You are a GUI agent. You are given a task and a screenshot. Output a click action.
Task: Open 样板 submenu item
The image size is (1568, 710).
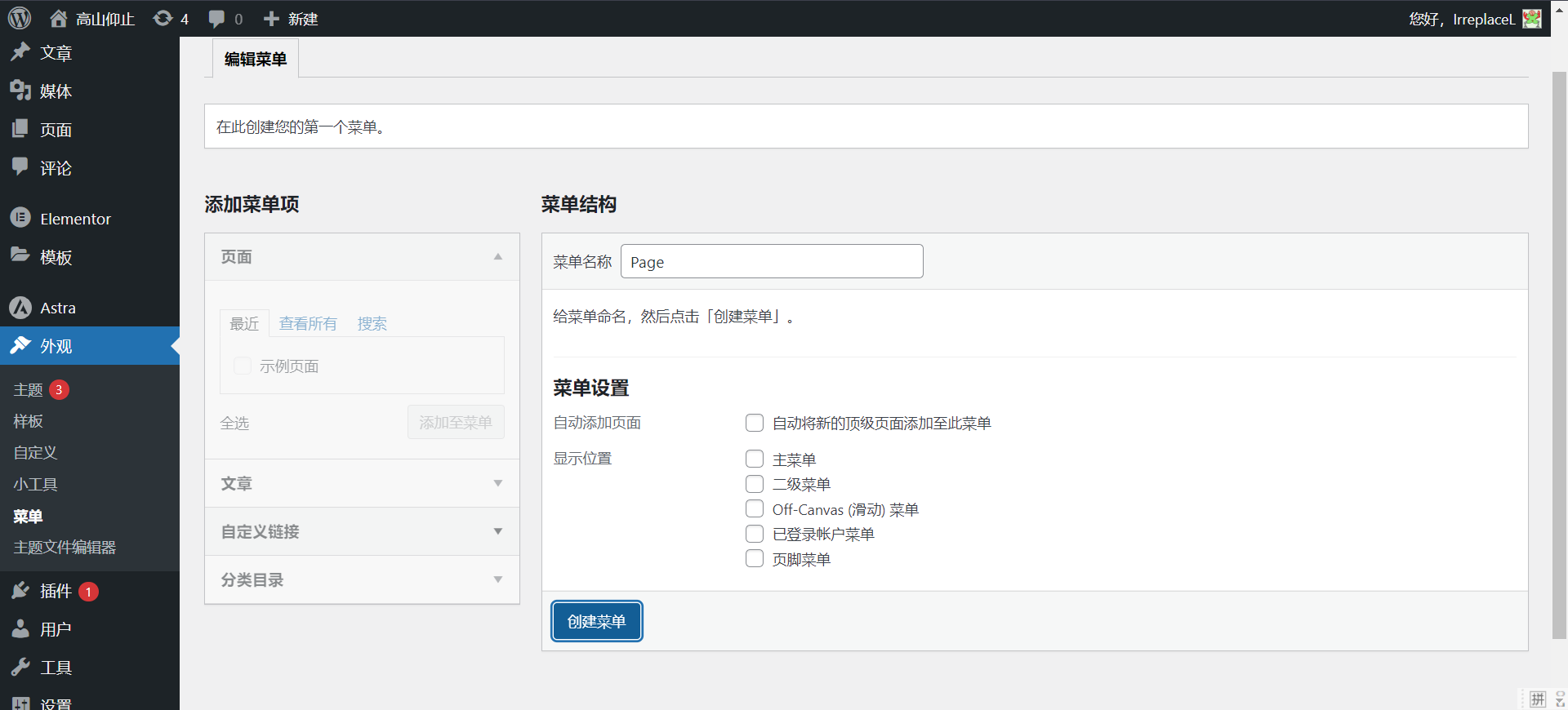pos(28,421)
